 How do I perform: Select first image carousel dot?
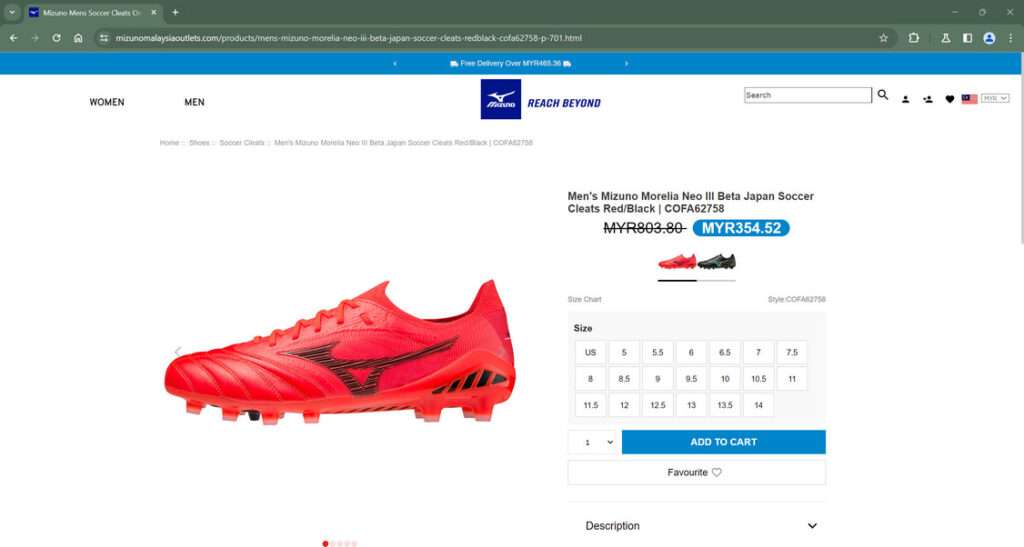[x=325, y=544]
